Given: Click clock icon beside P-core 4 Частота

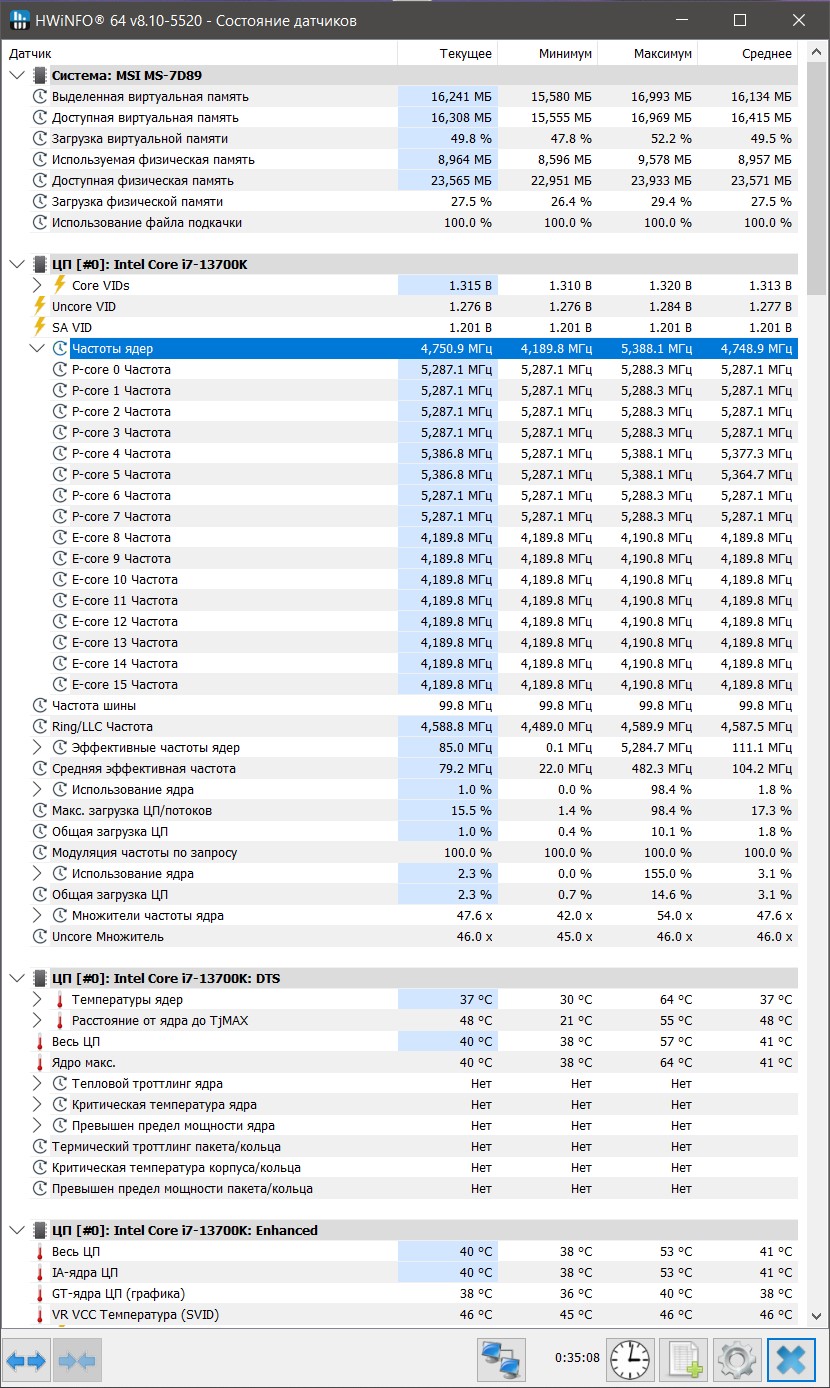Looking at the screenshot, I should 60,453.
